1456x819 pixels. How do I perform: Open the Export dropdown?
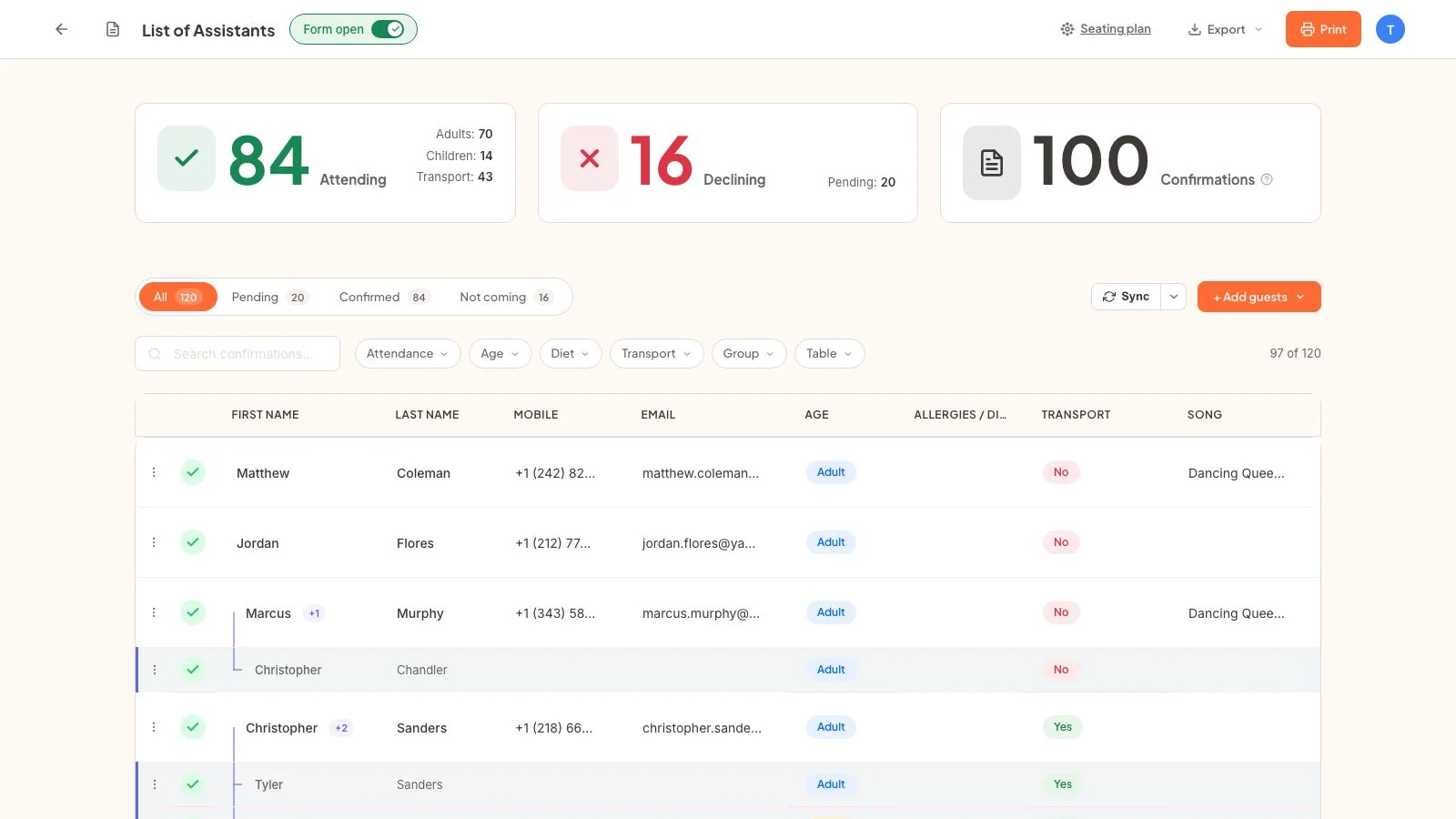point(1225,29)
